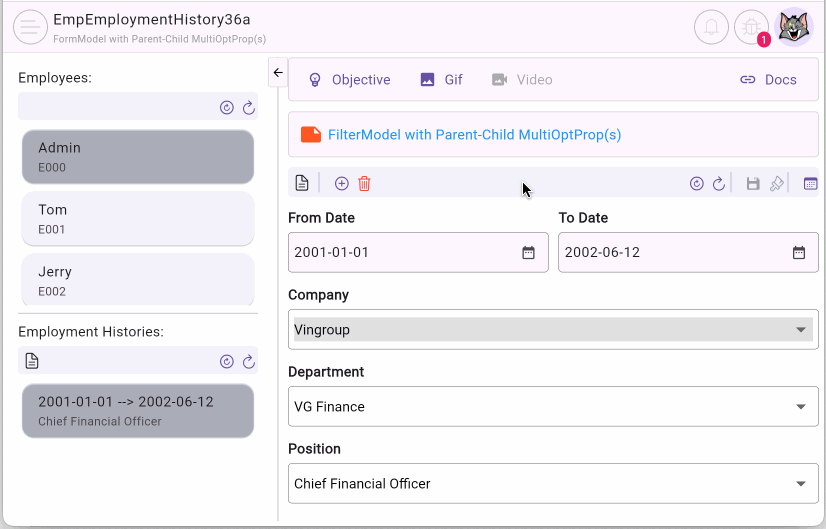Image resolution: width=826 pixels, height=529 pixels.
Task: Click the table view icon in form toolbar
Action: click(810, 183)
